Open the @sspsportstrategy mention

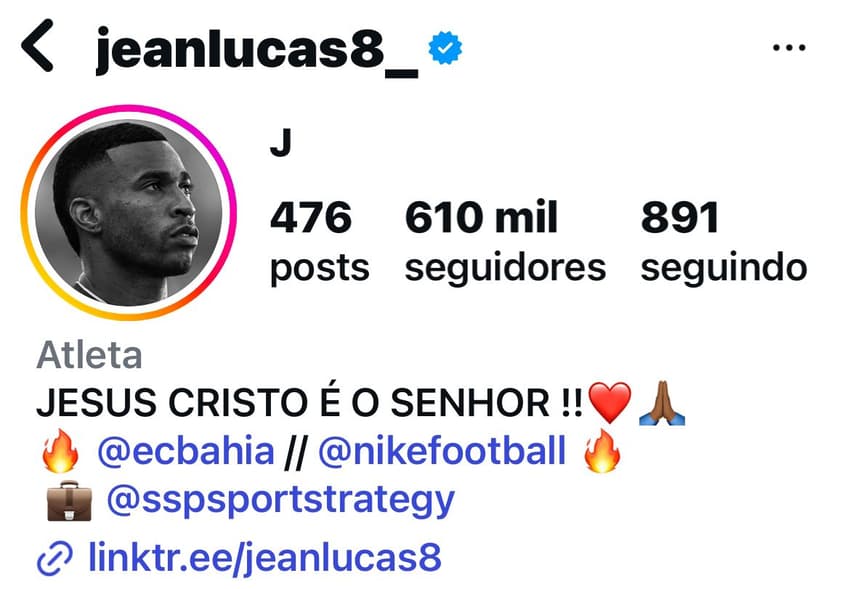(281, 500)
